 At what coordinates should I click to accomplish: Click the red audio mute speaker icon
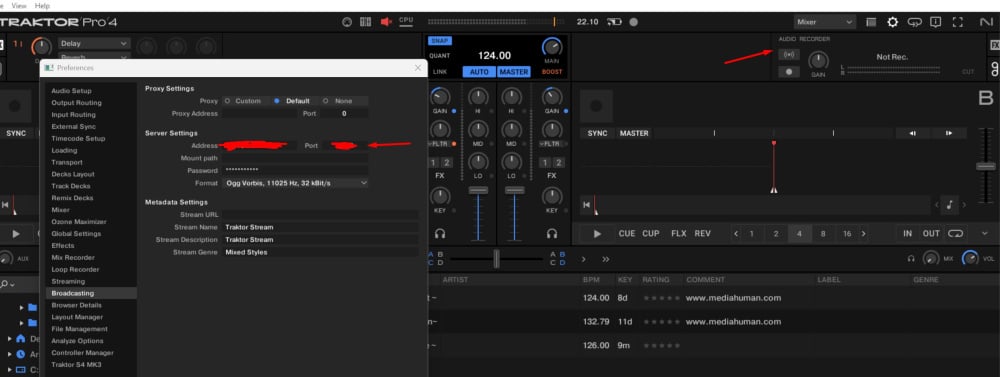[x=386, y=22]
